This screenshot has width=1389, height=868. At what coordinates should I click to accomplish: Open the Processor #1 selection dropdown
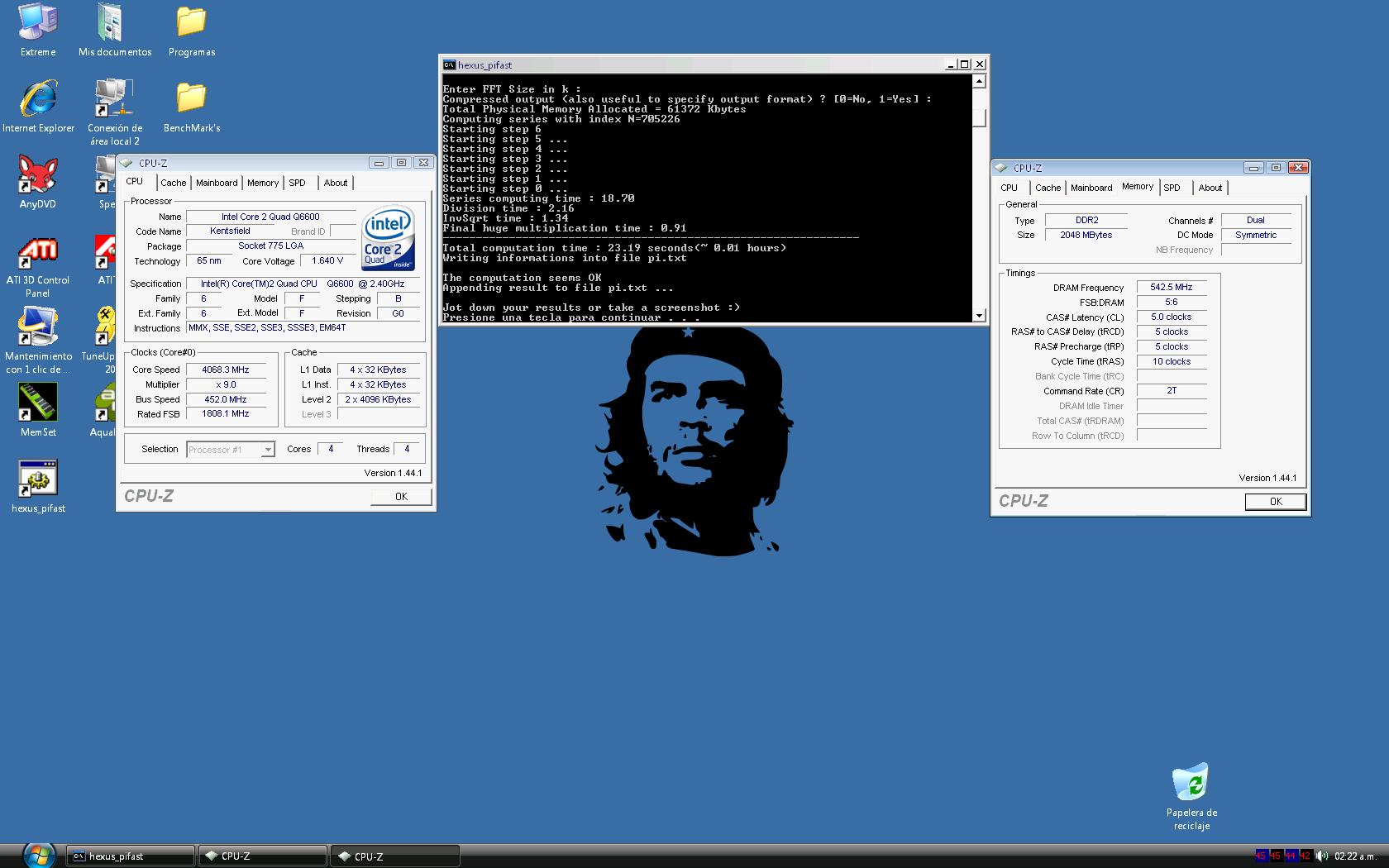pos(231,450)
